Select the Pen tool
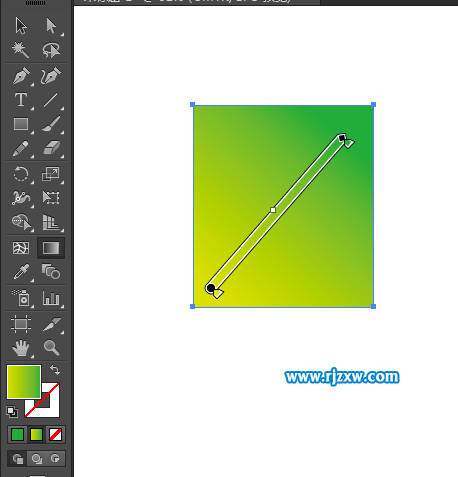 (x=21, y=75)
